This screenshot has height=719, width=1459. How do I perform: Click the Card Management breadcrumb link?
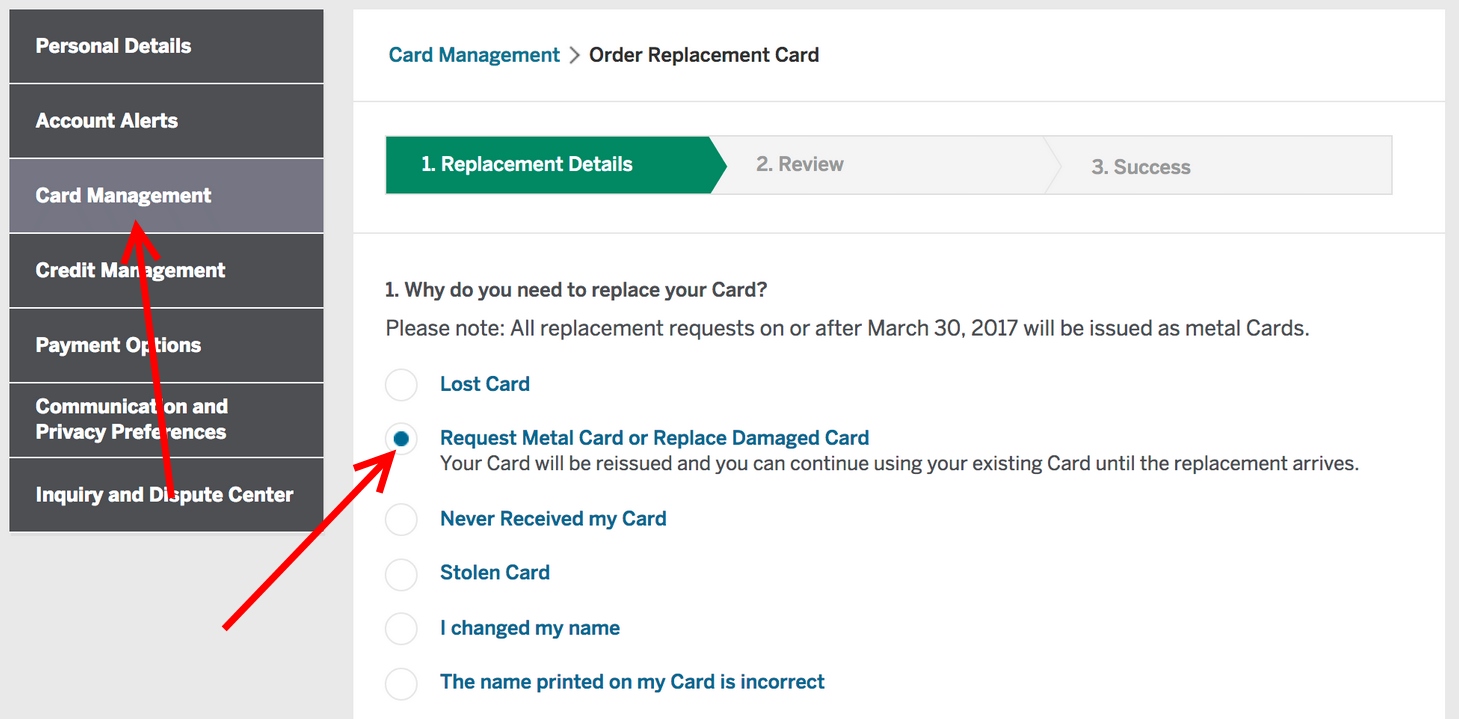pos(474,55)
